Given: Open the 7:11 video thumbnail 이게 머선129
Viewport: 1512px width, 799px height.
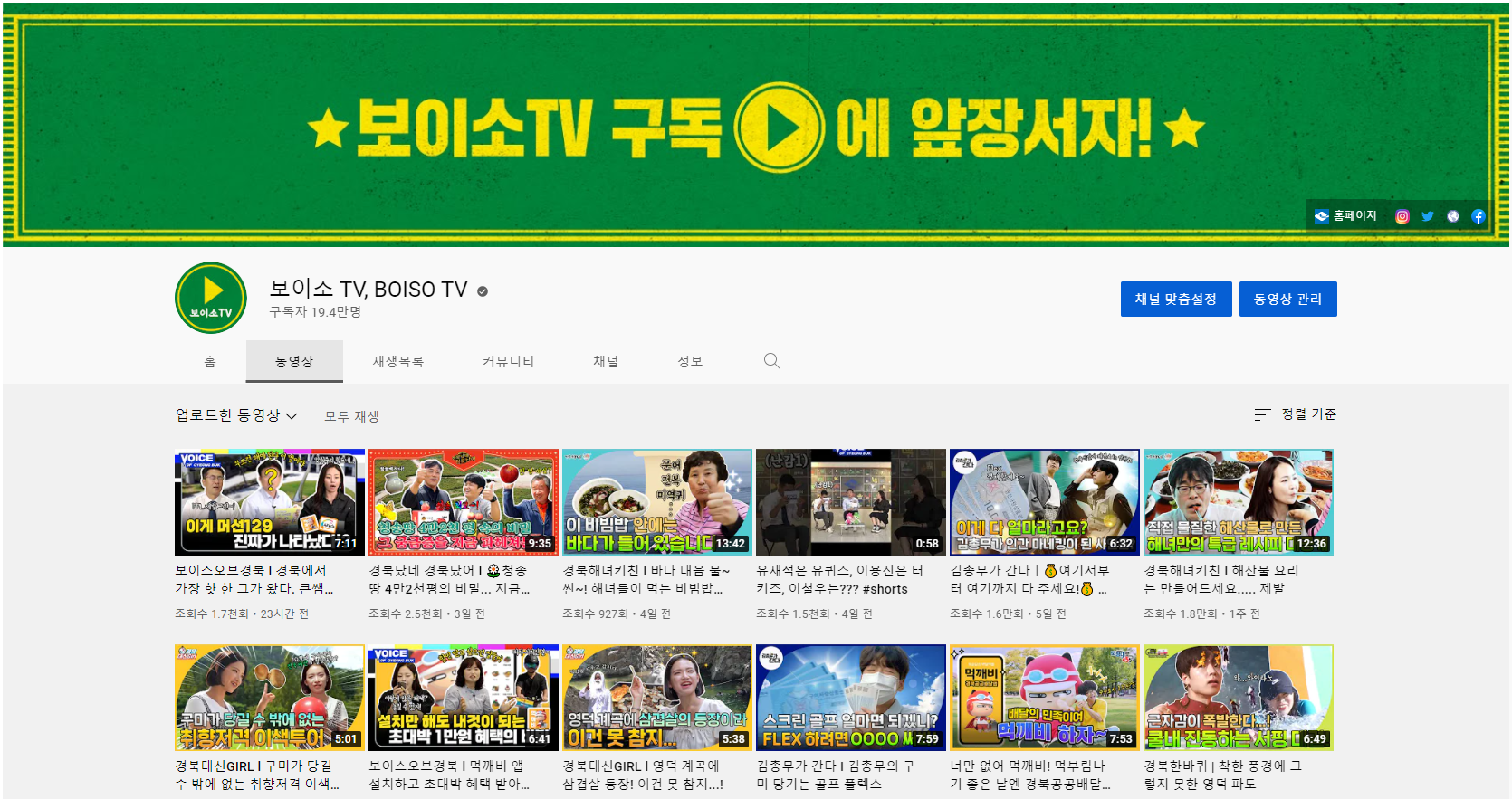Looking at the screenshot, I should pos(270,502).
